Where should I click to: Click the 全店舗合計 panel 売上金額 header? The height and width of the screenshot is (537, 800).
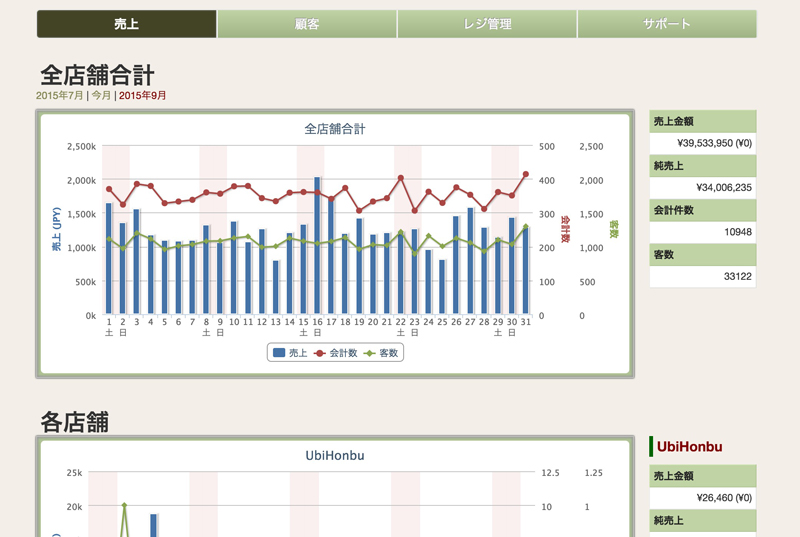703,121
